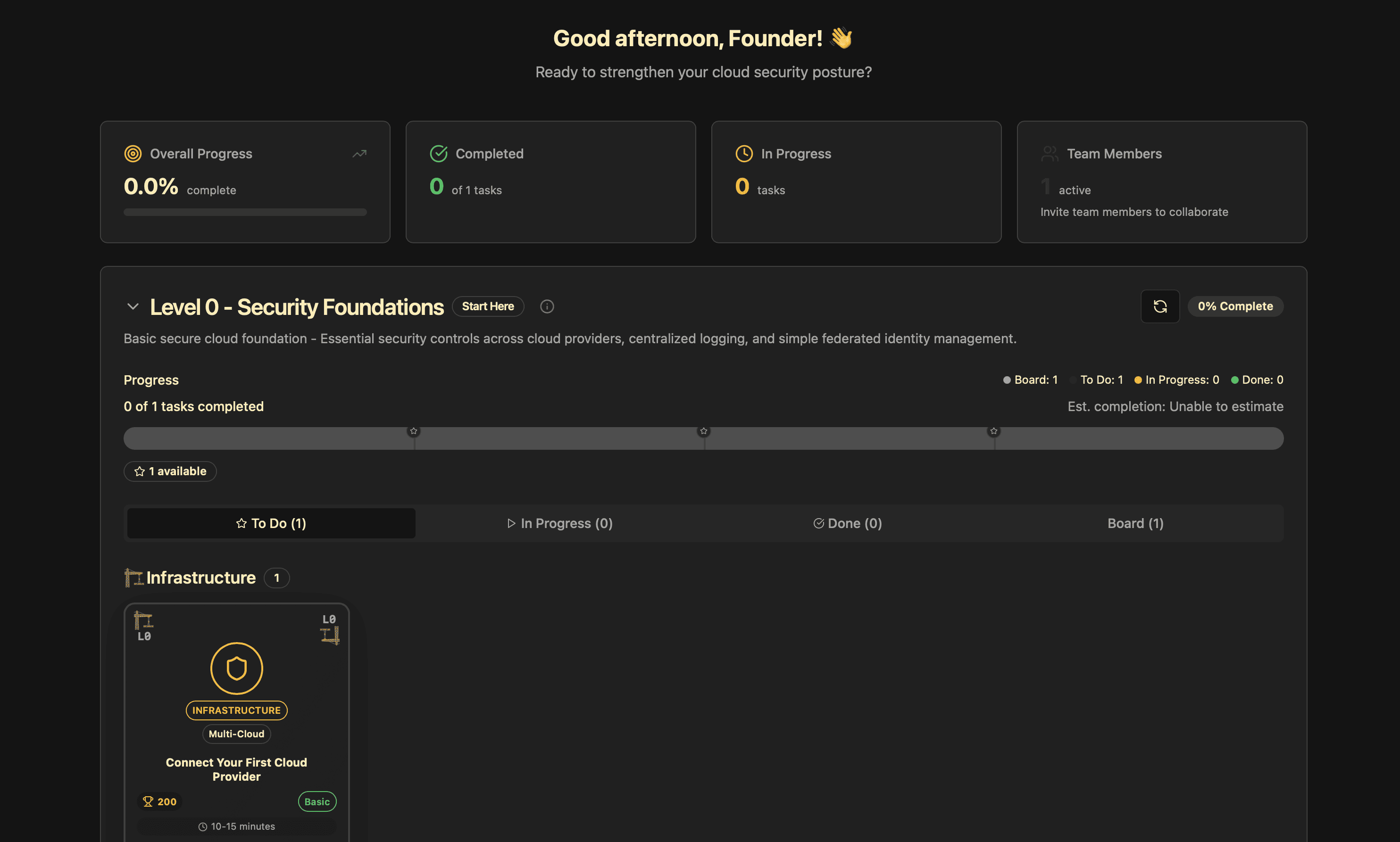
Task: Click the green checkmark icon in Completed card
Action: pyautogui.click(x=438, y=154)
